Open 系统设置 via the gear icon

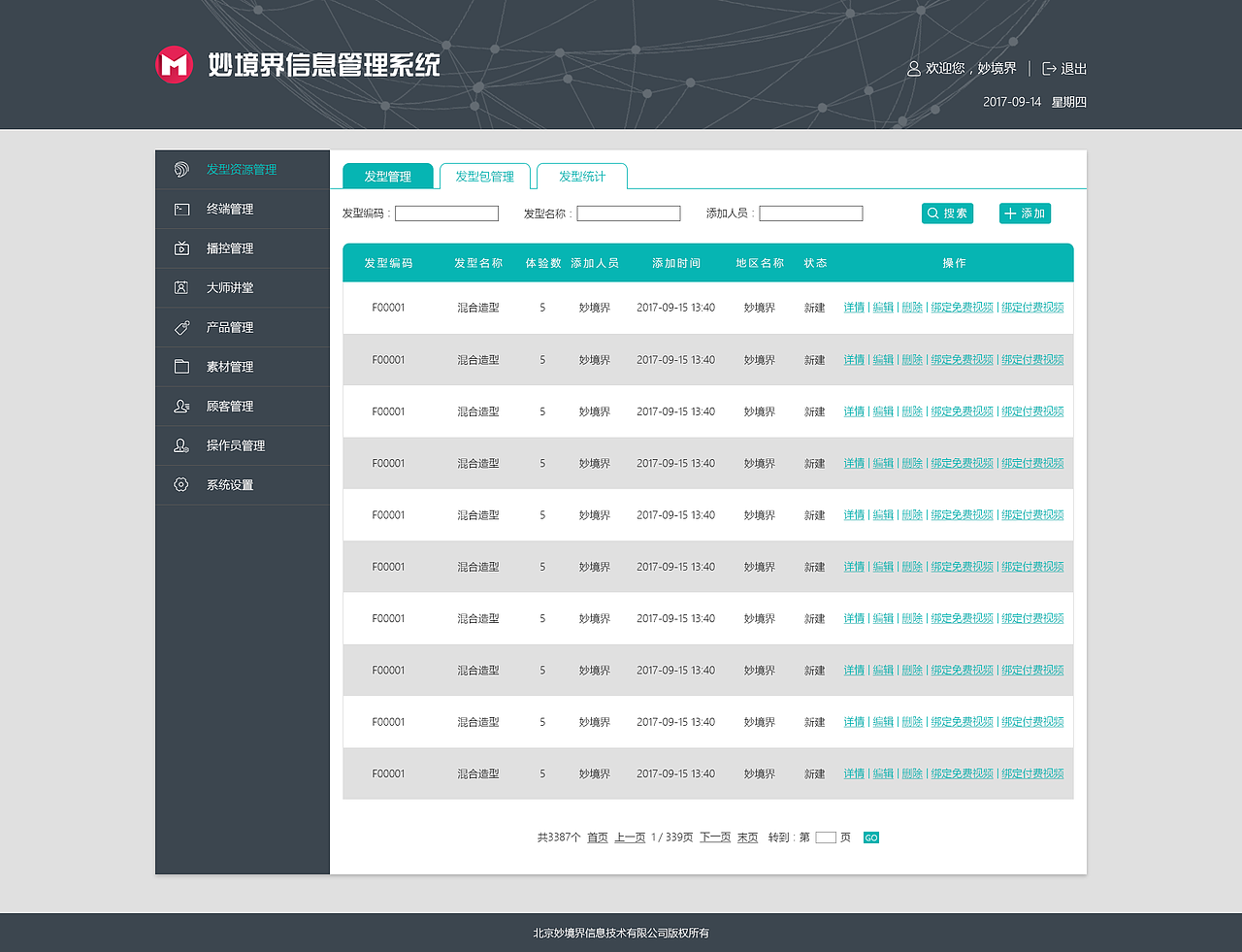coord(180,484)
